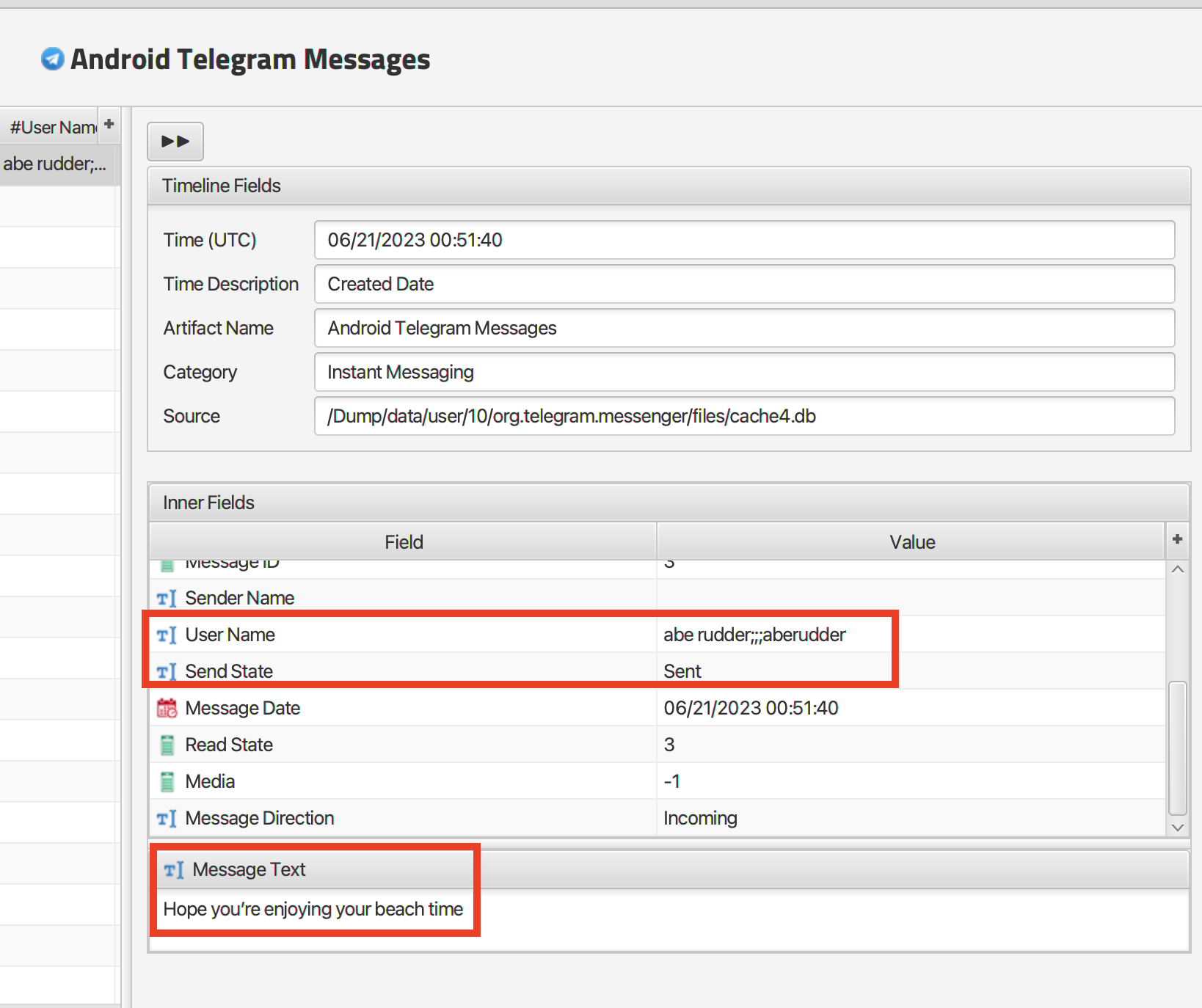Click the text icon beside Send State
1202x1008 pixels.
point(167,671)
